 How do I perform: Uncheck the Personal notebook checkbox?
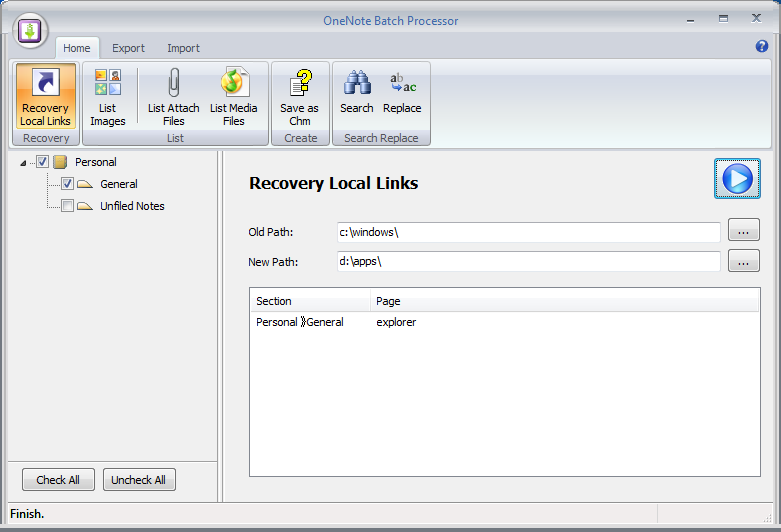click(42, 161)
